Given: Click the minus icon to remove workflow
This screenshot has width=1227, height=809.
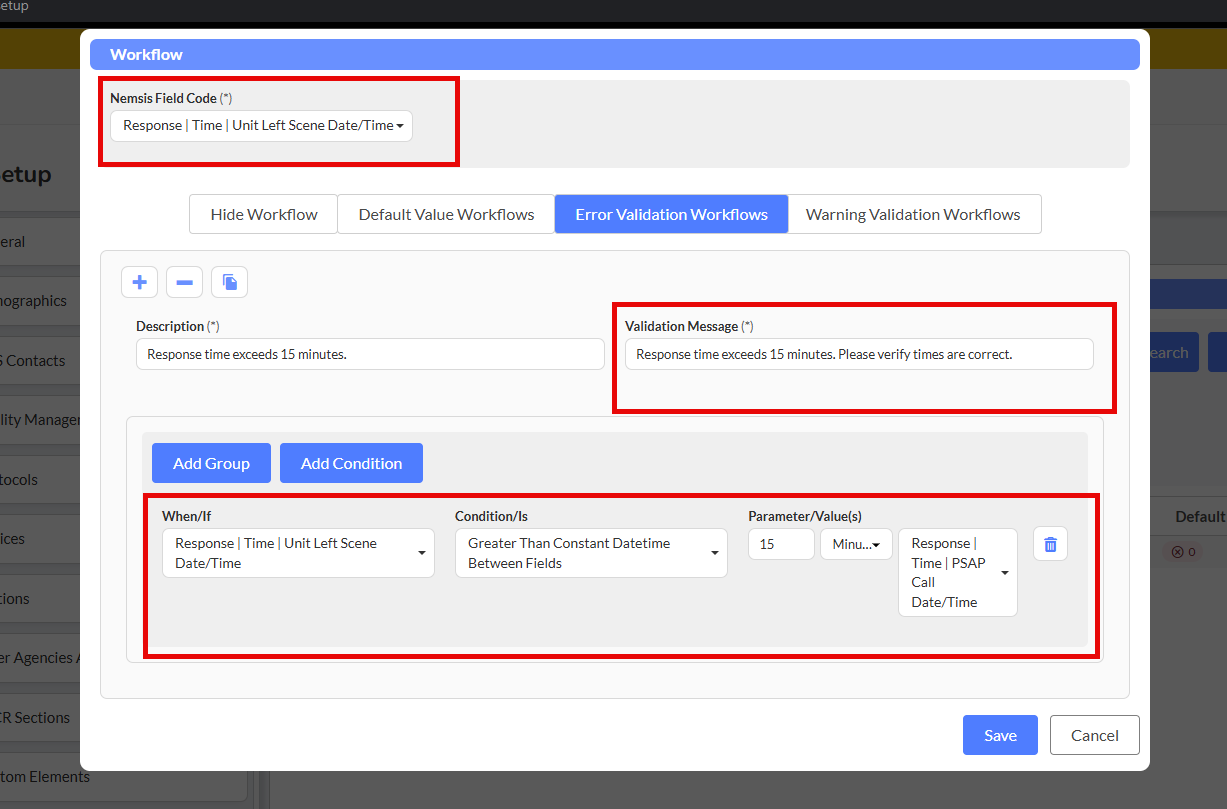Looking at the screenshot, I should [184, 282].
